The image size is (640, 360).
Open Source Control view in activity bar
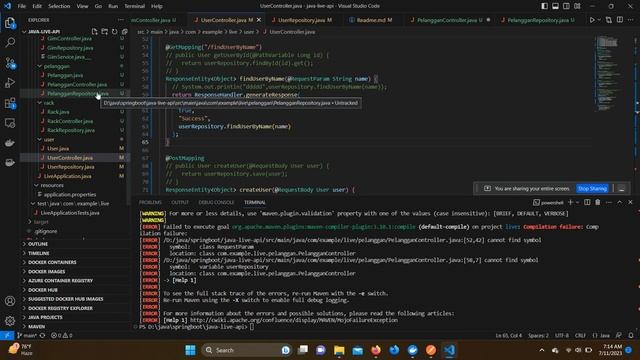point(10,63)
